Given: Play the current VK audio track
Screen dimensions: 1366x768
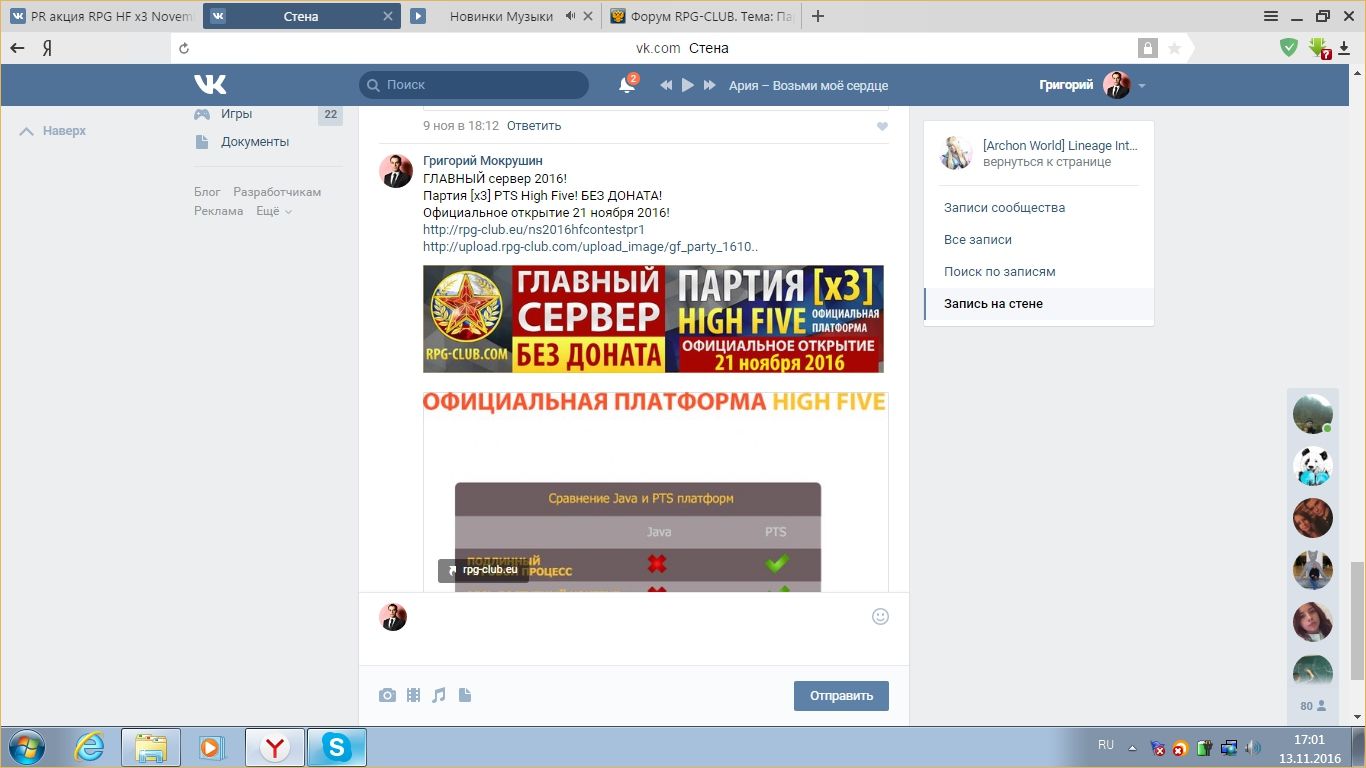Looking at the screenshot, I should click(x=688, y=85).
